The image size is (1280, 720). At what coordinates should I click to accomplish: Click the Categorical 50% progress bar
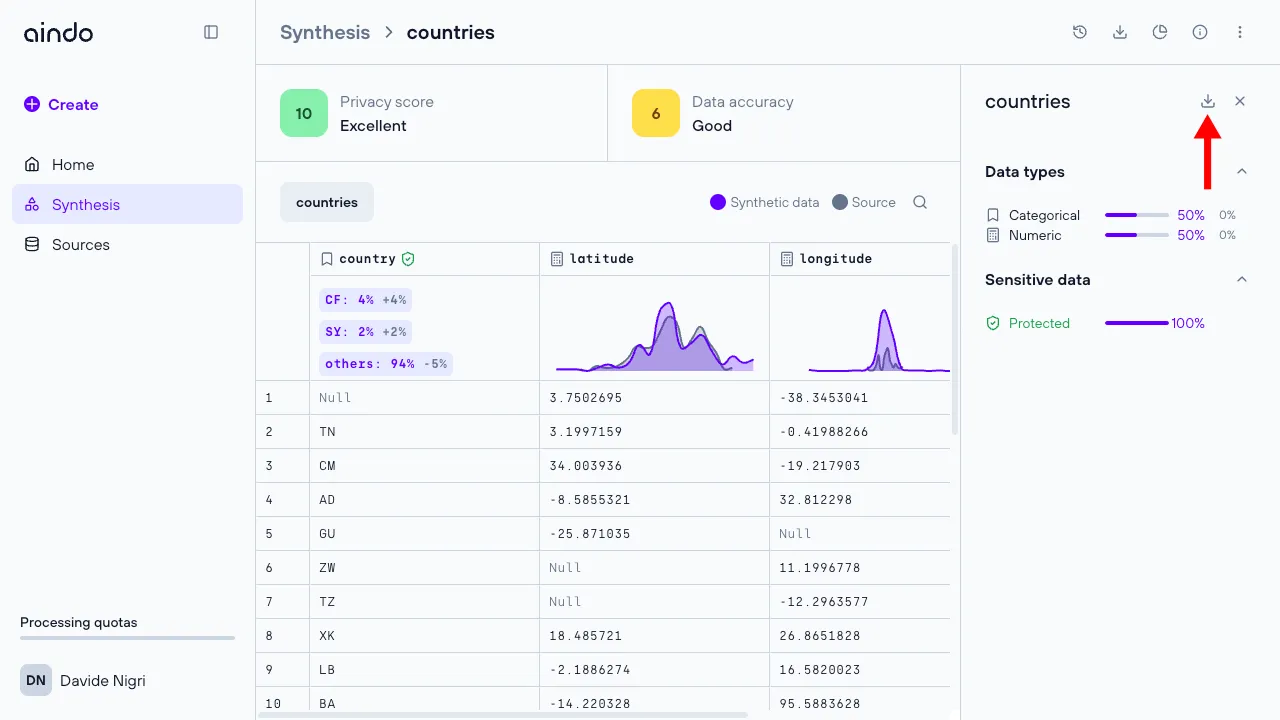1137,215
